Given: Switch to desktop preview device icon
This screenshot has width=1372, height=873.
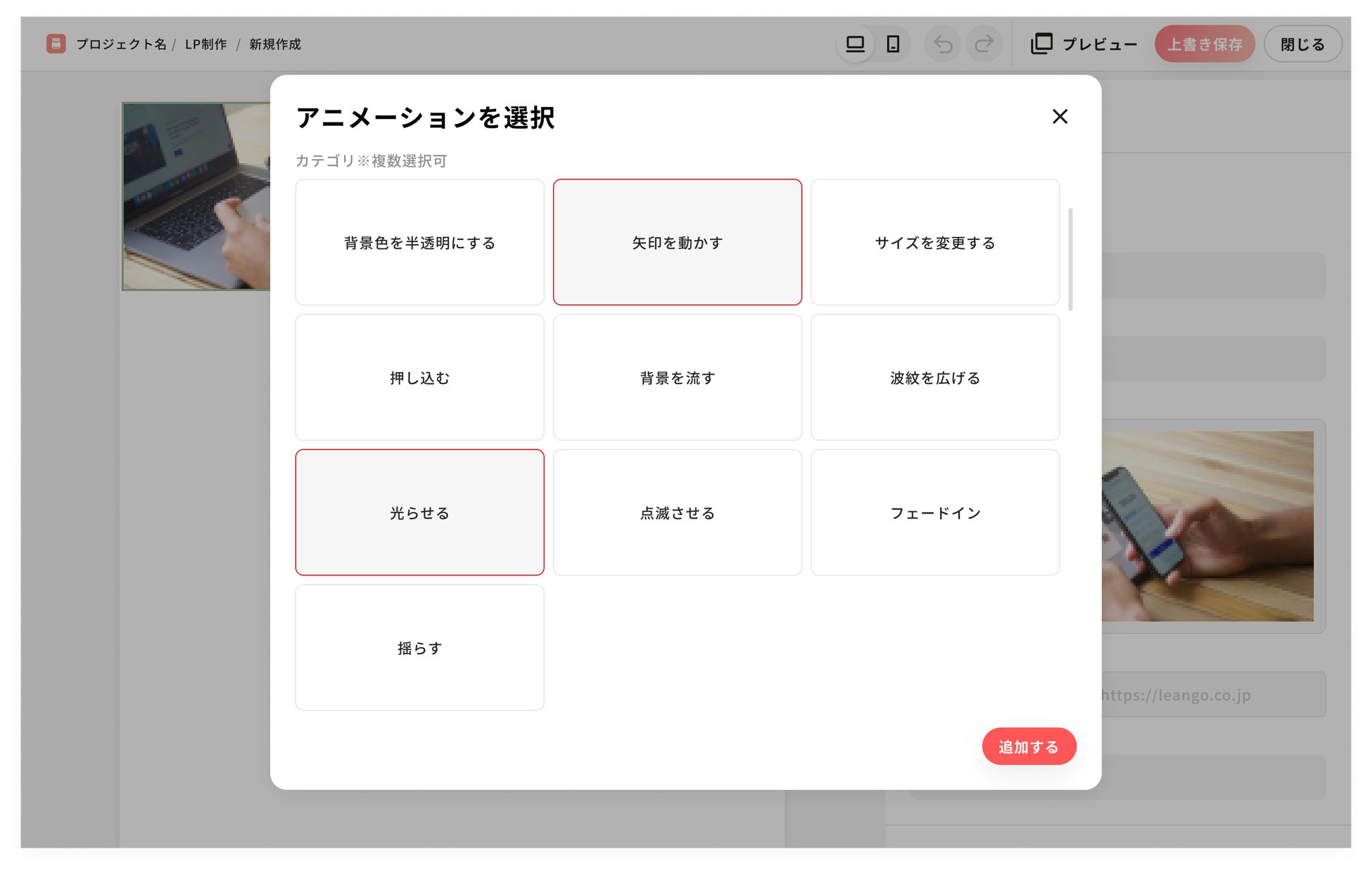Looking at the screenshot, I should pos(855,44).
